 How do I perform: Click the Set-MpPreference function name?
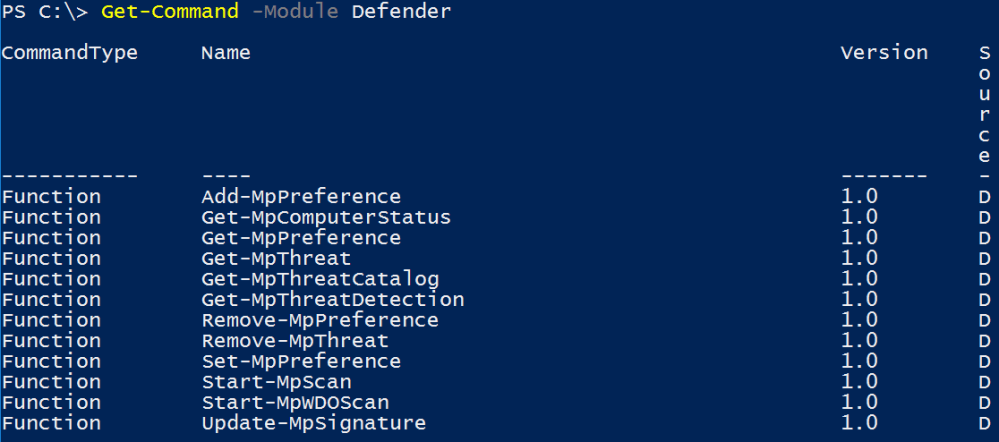click(301, 361)
